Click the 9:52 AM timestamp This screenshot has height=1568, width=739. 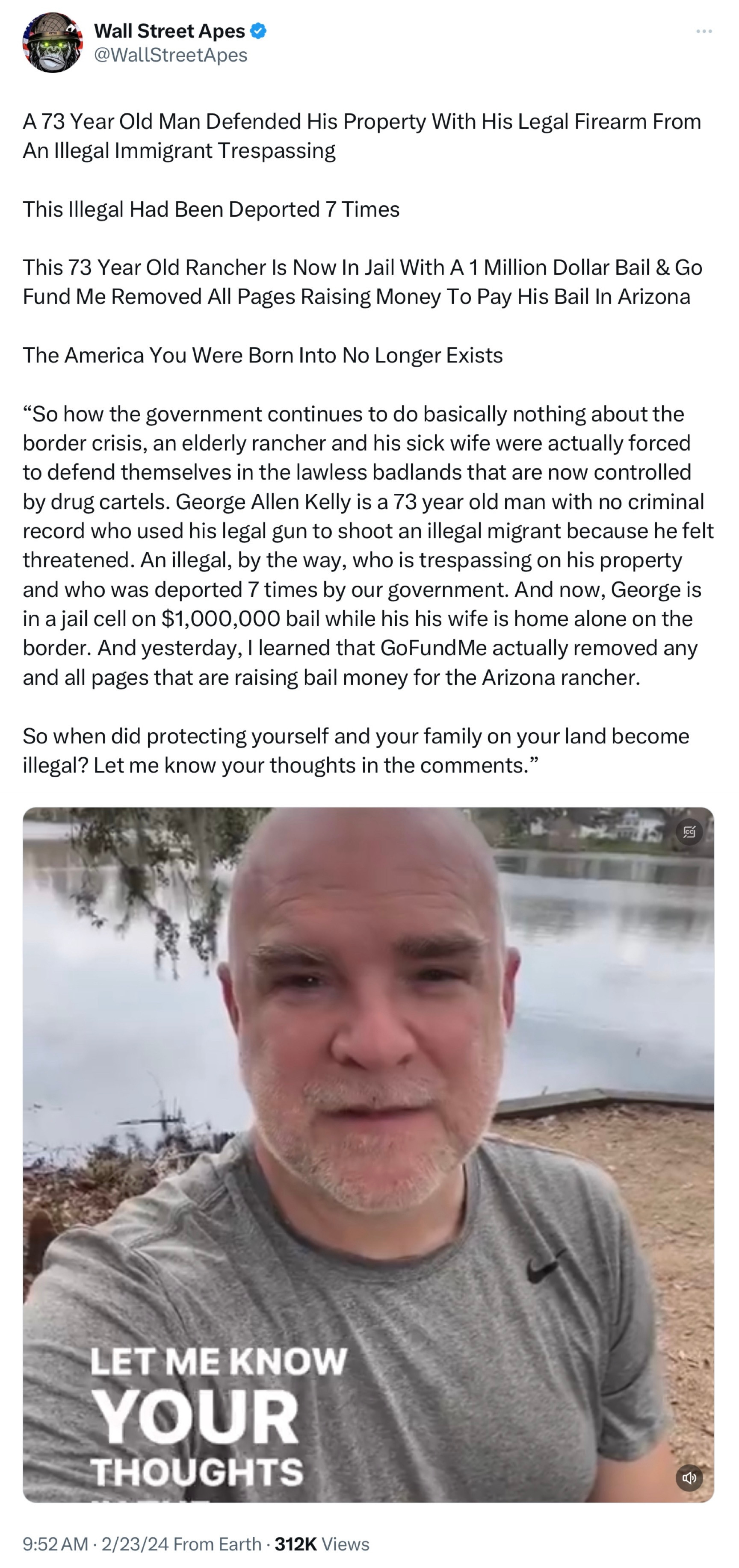(x=56, y=1544)
